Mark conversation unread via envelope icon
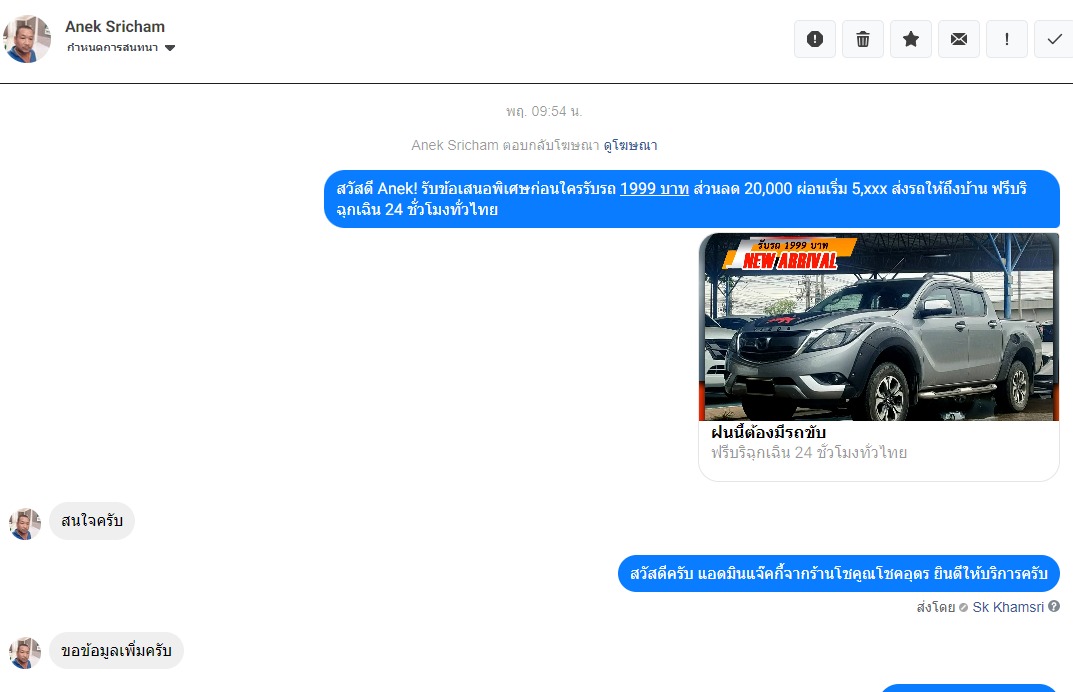The height and width of the screenshot is (692, 1073). [958, 39]
